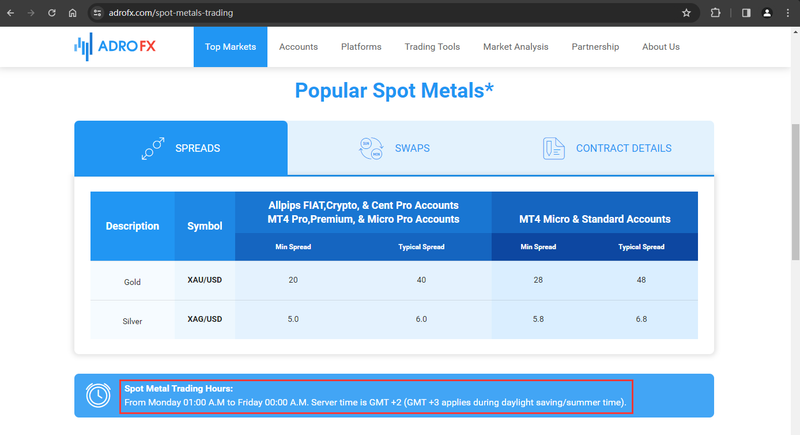Click Gold min spread value 20
The image size is (800, 435).
coord(293,280)
